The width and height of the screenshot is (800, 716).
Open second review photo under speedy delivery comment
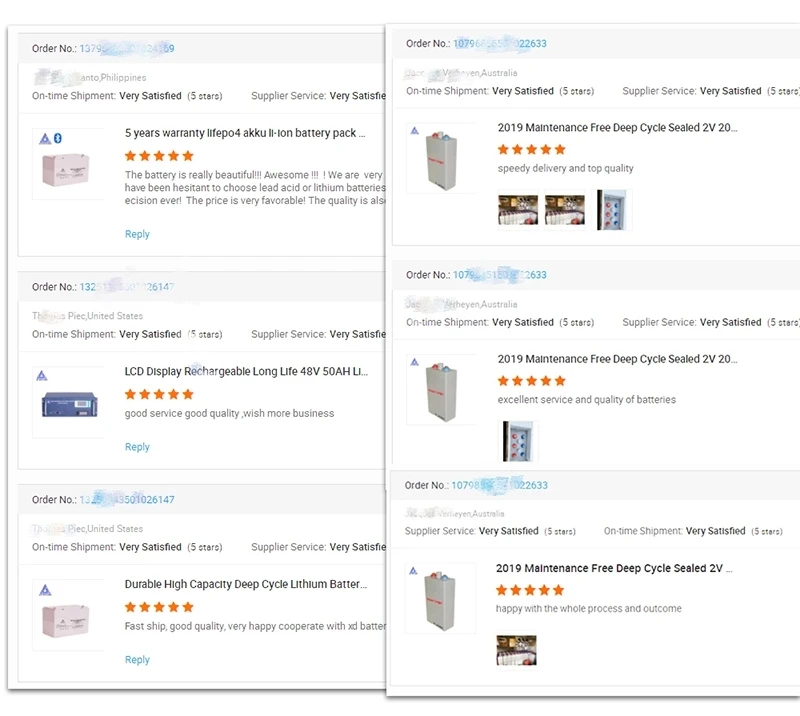pos(565,210)
